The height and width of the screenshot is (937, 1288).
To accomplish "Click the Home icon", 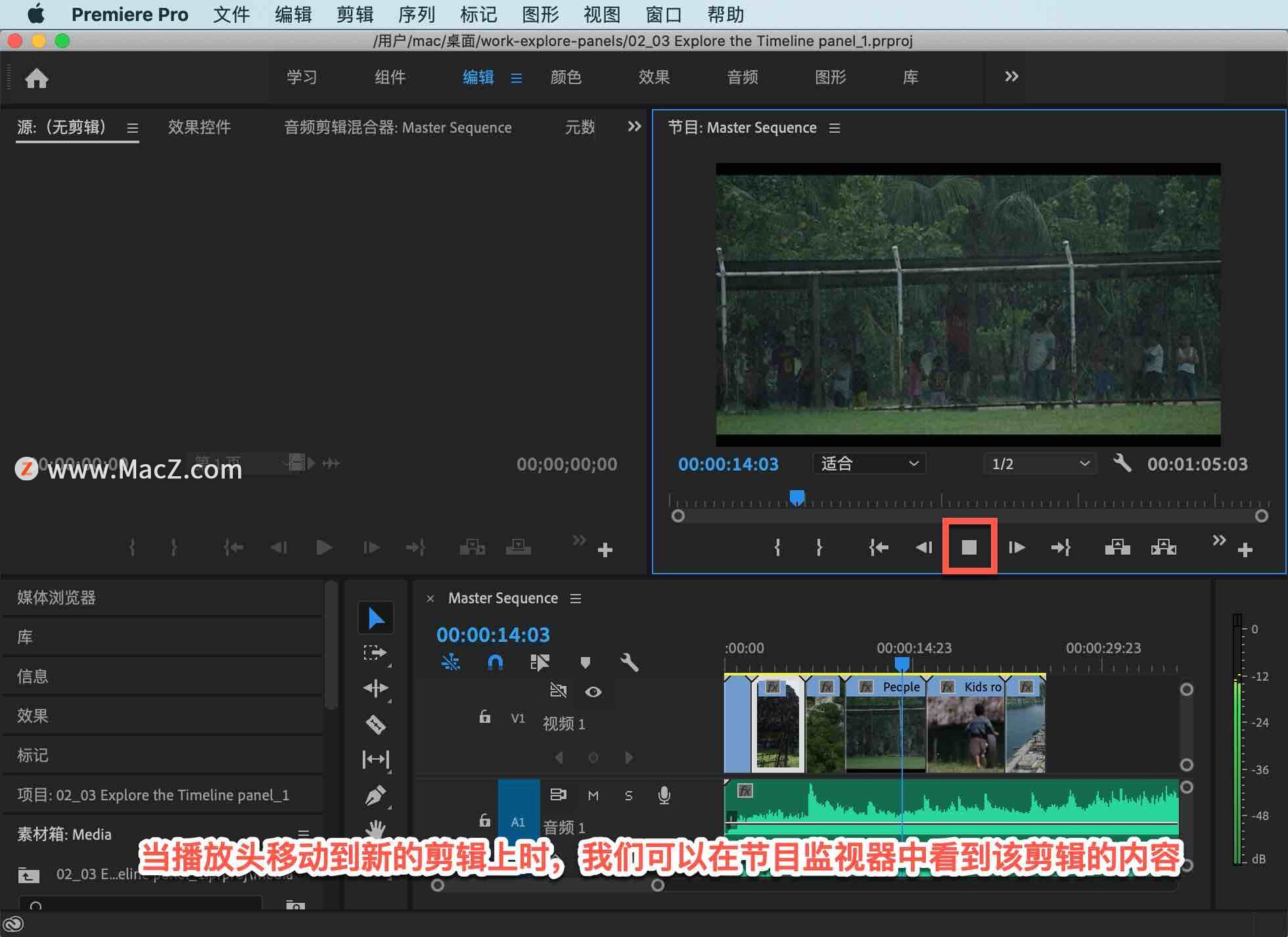I will [37, 78].
